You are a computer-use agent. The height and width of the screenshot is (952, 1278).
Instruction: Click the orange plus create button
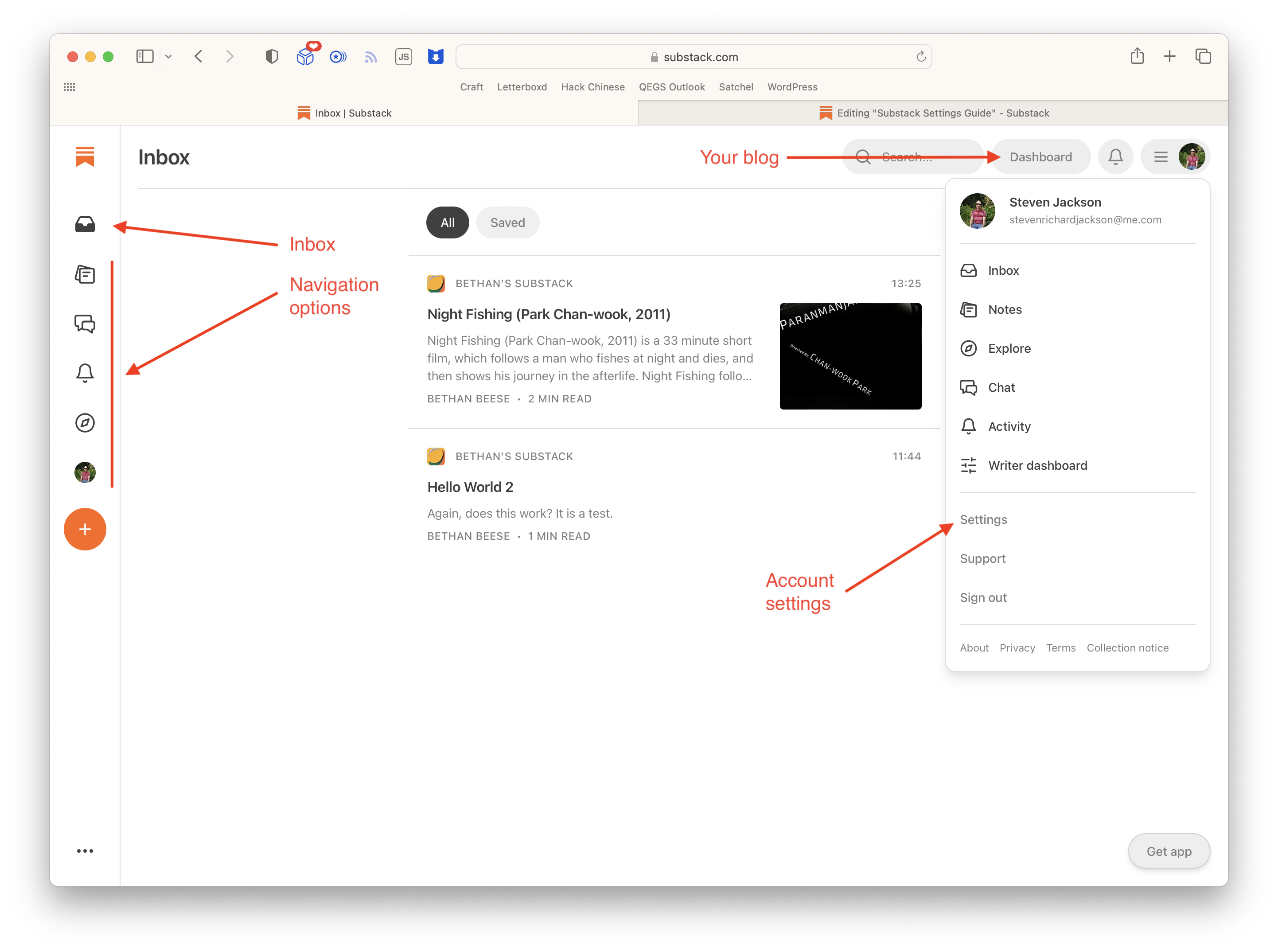pyautogui.click(x=85, y=529)
